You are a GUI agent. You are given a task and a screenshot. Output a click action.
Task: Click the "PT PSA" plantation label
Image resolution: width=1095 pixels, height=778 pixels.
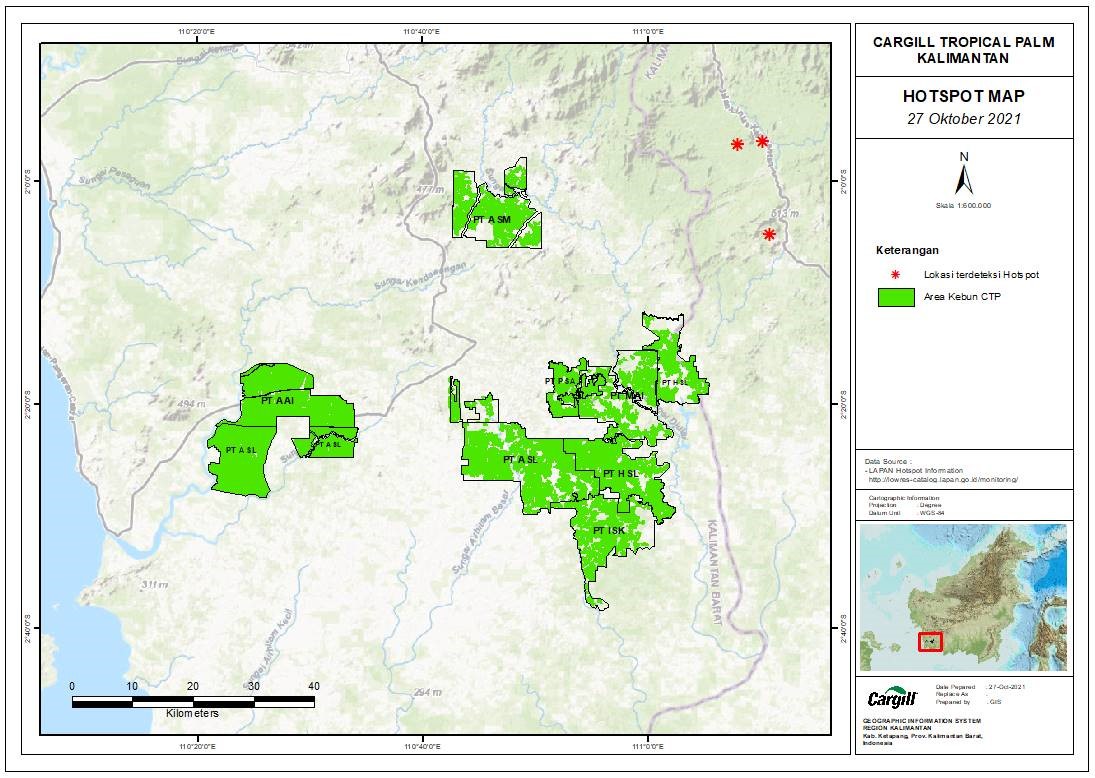pos(560,381)
